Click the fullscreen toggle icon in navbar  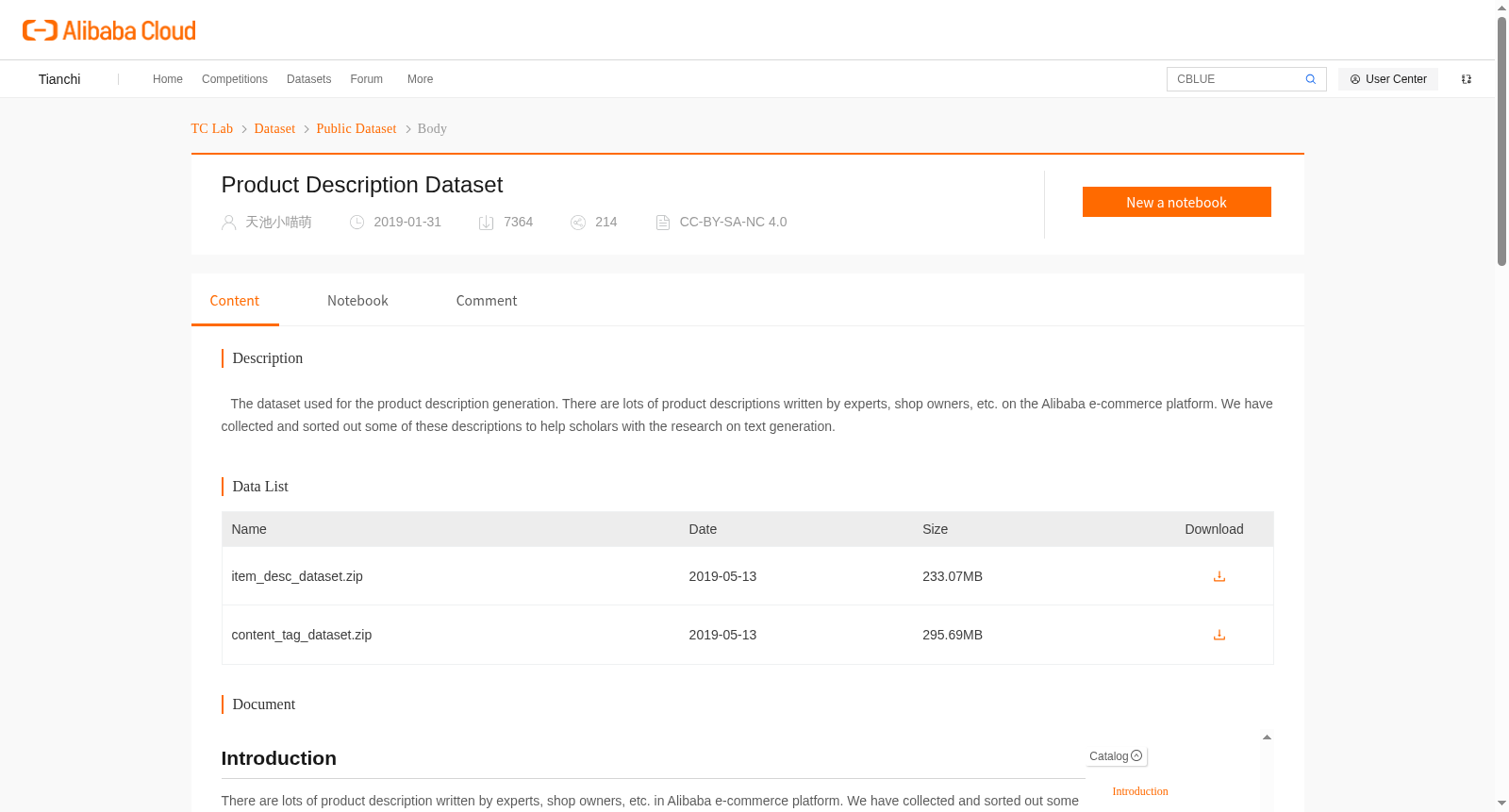point(1467,79)
